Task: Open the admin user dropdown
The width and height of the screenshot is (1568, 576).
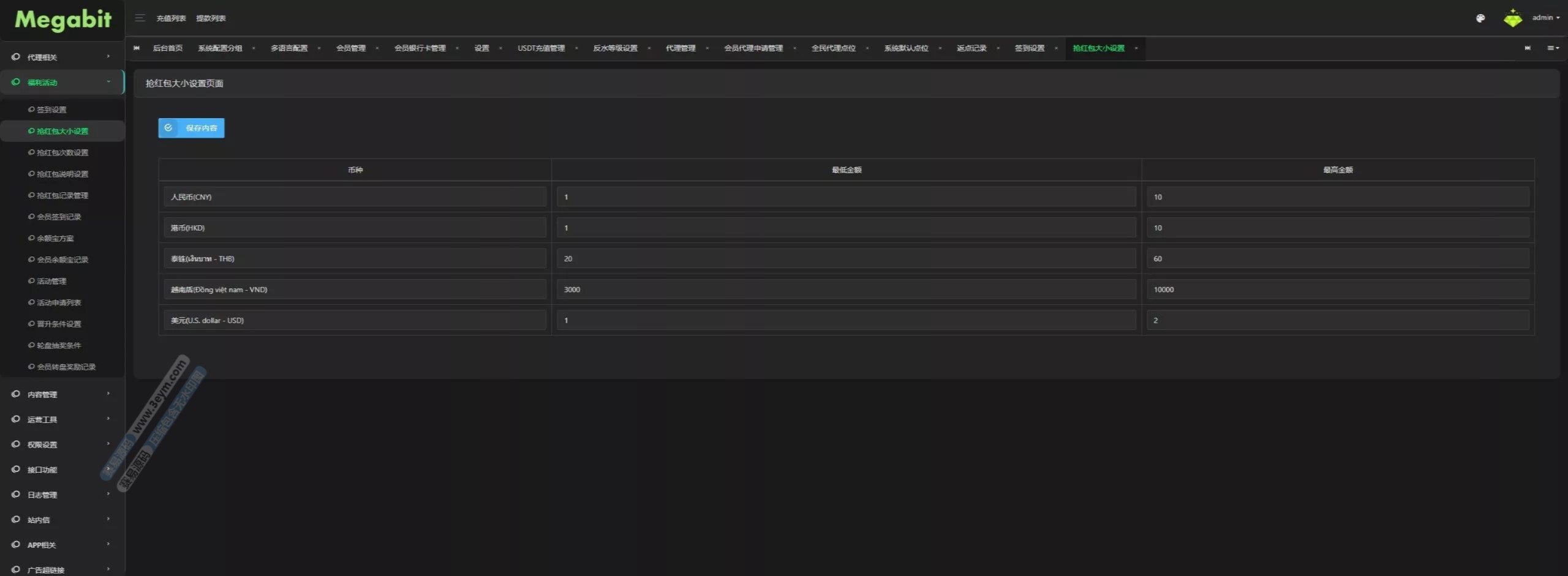Action: 1545,18
